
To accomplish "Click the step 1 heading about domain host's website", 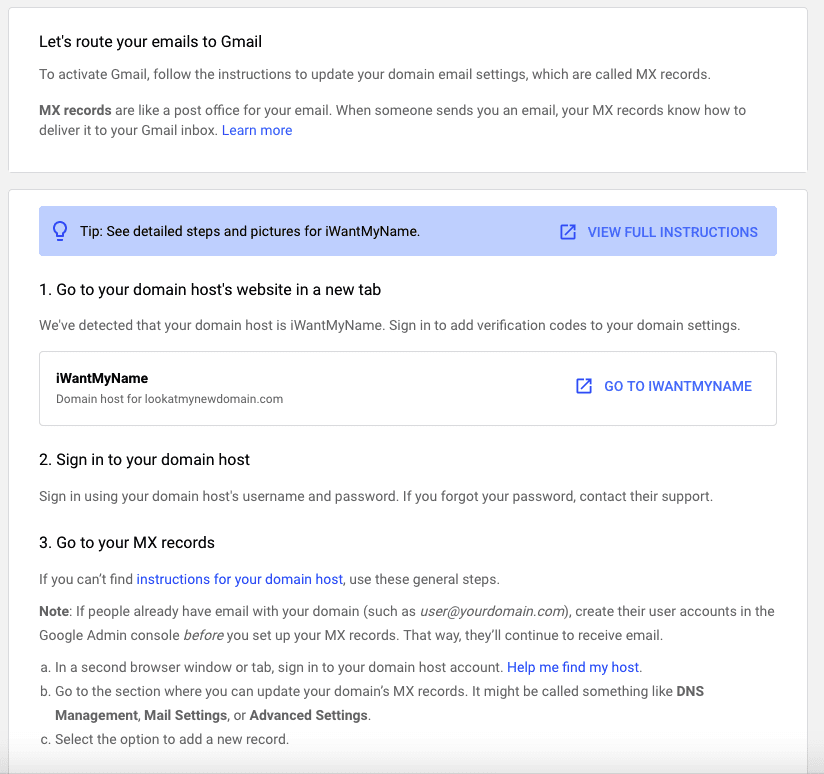I will pos(210,290).
